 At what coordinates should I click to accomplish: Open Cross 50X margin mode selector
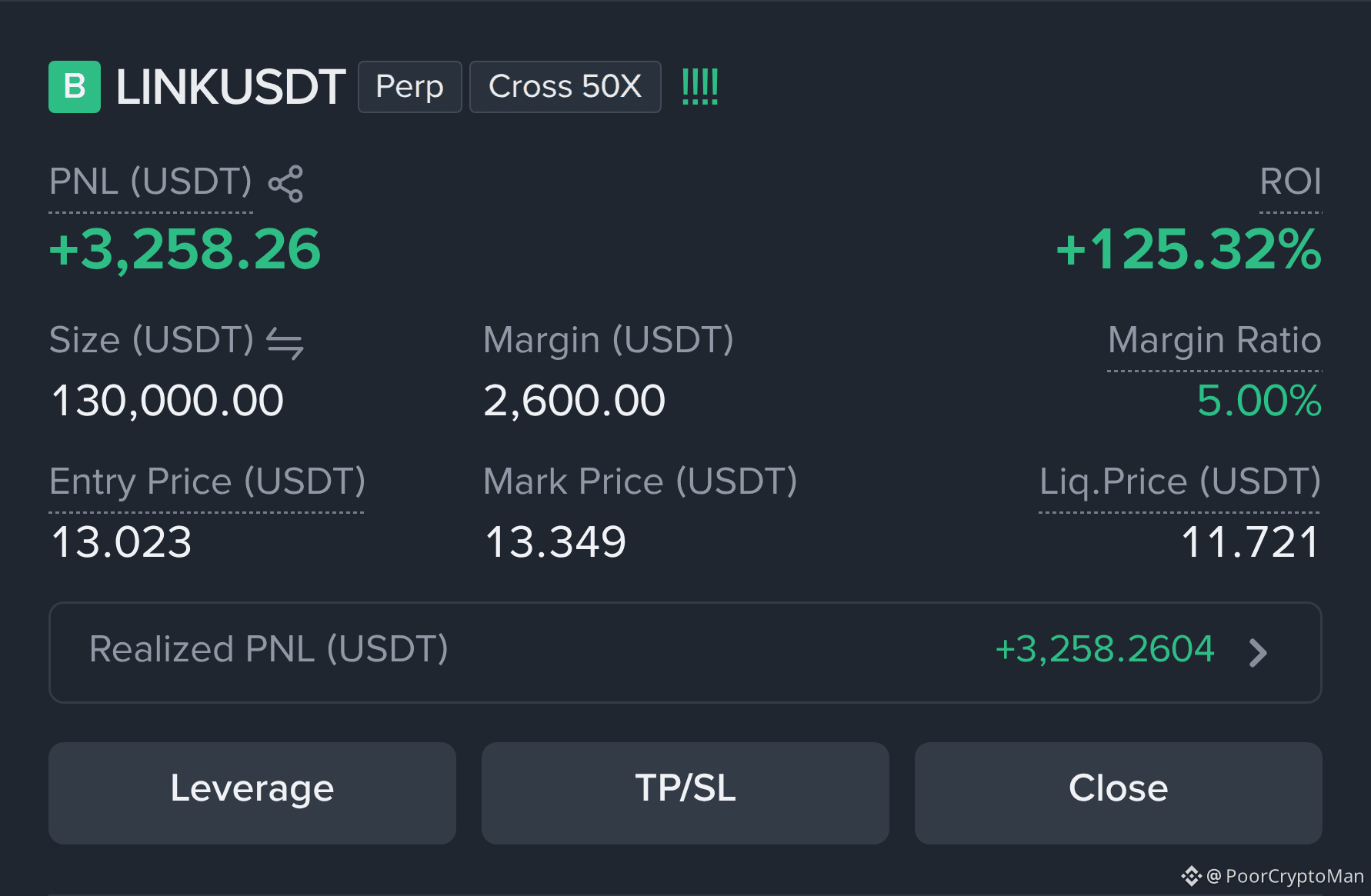(565, 87)
